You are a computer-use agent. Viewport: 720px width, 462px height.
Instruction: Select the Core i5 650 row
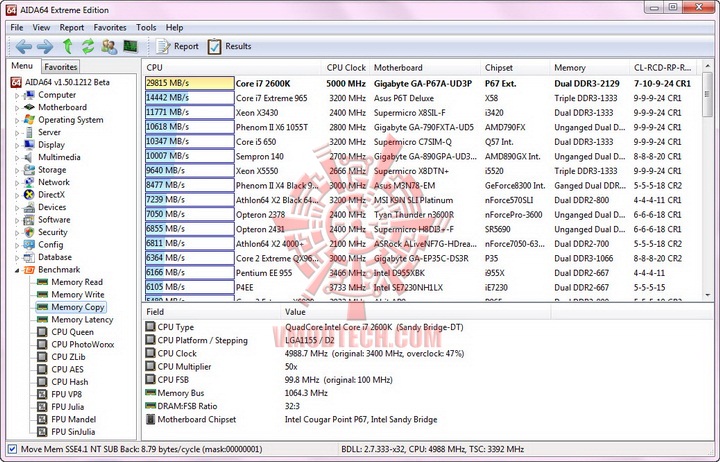(x=422, y=142)
